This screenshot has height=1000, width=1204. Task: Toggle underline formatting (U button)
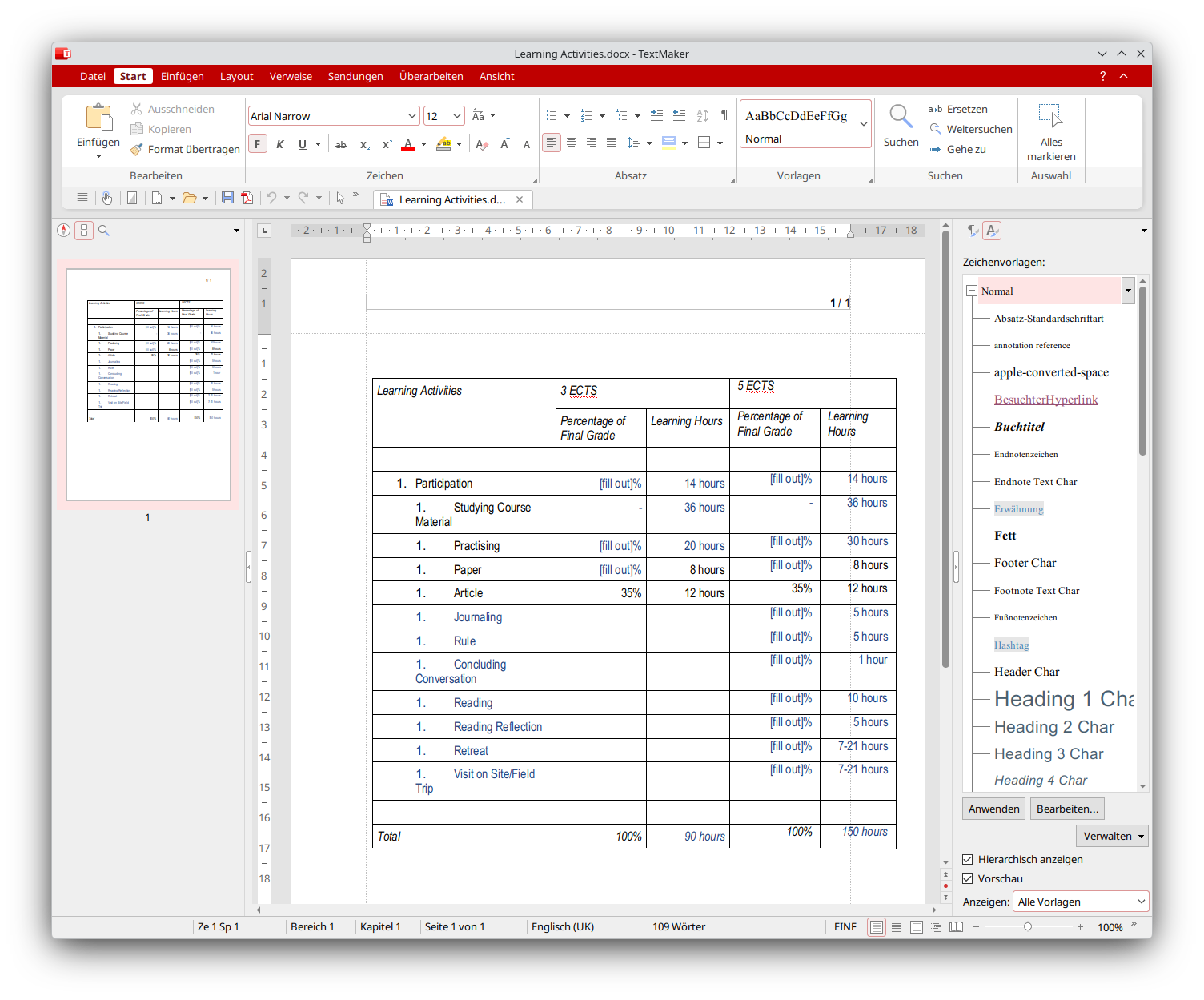click(x=303, y=144)
